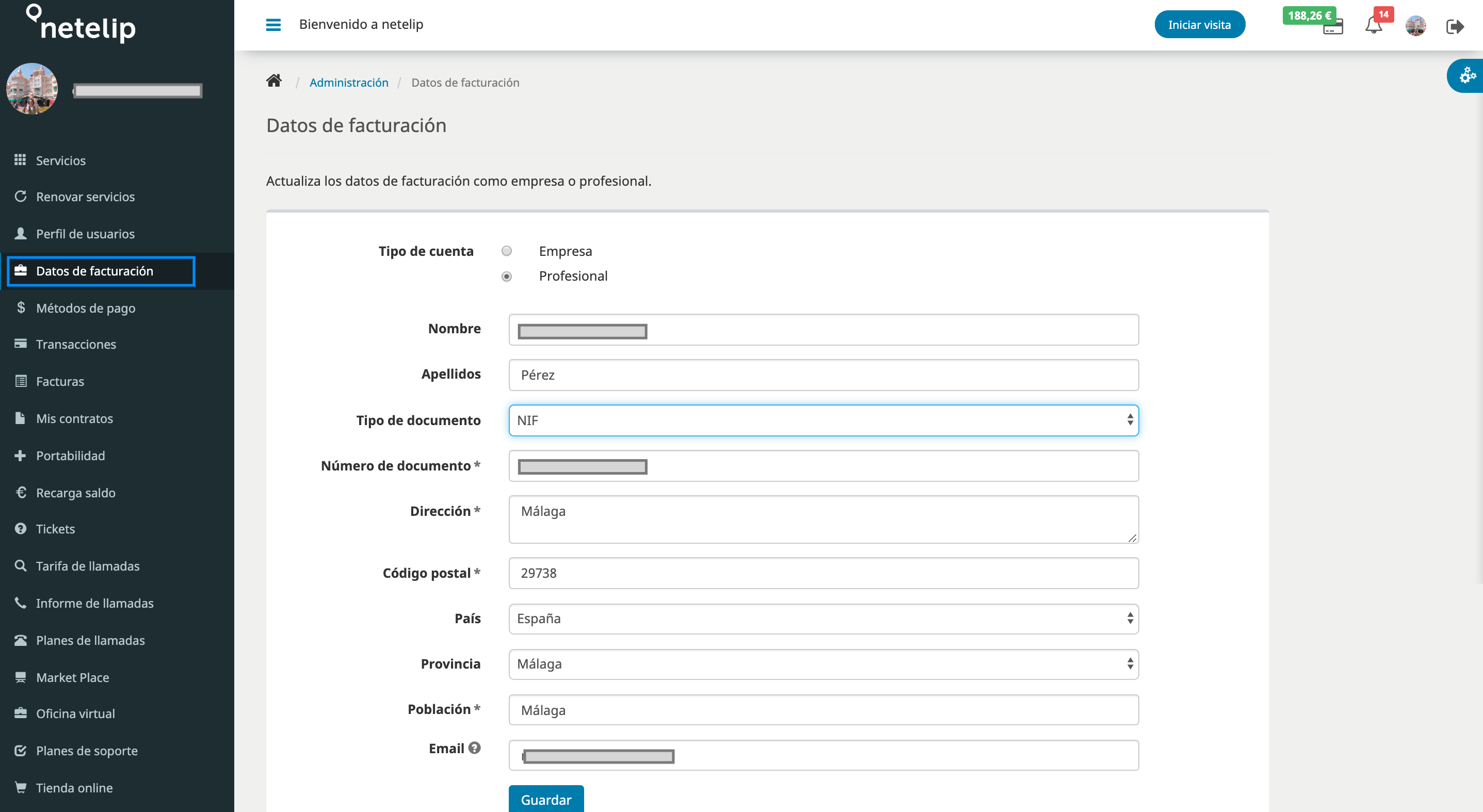1483x812 pixels.
Task: Open the Tipo de documento dropdown
Action: (823, 420)
